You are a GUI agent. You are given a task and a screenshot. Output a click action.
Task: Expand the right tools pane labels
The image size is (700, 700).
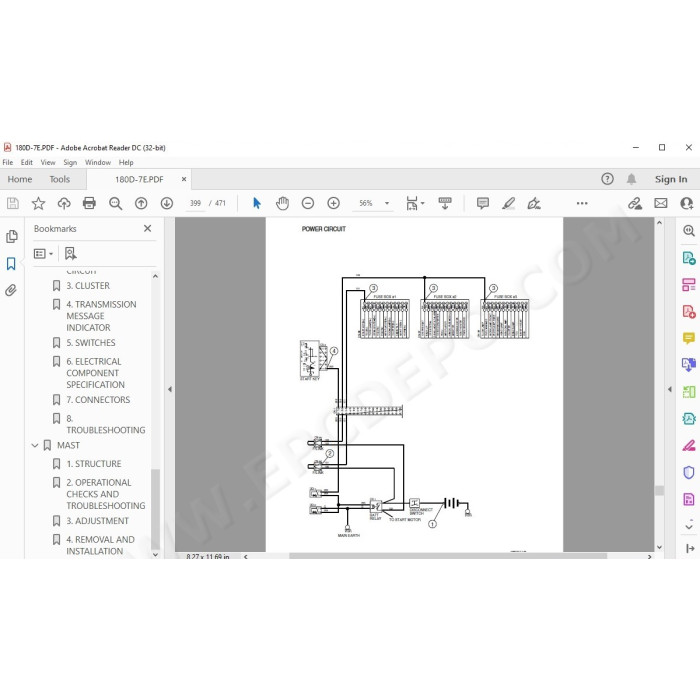689,548
